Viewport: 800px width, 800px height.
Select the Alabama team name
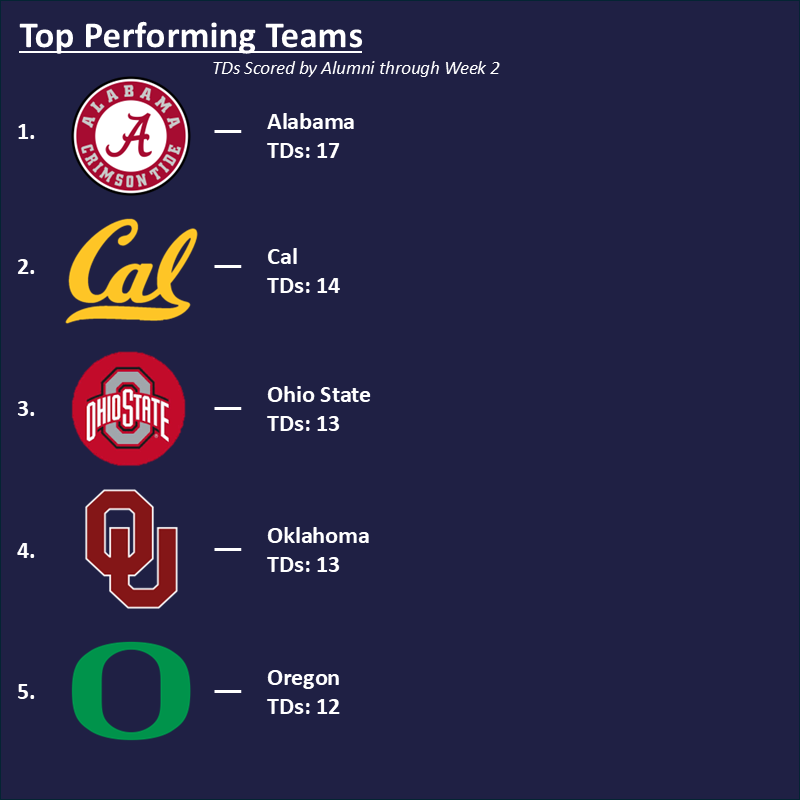point(311,122)
